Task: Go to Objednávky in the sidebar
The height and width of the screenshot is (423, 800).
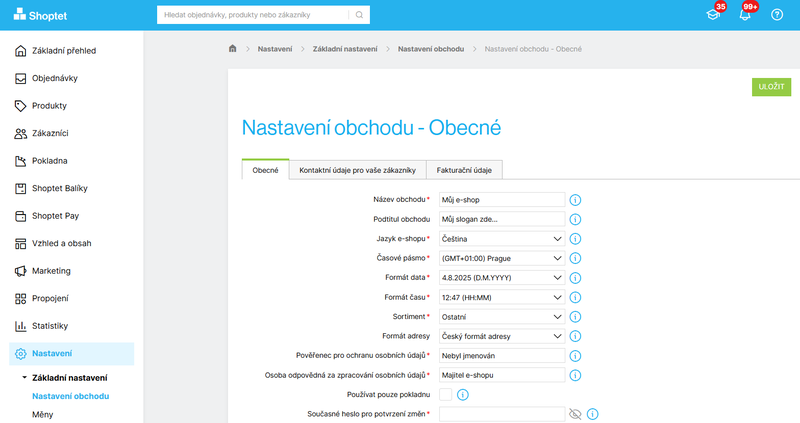Action: (55, 78)
